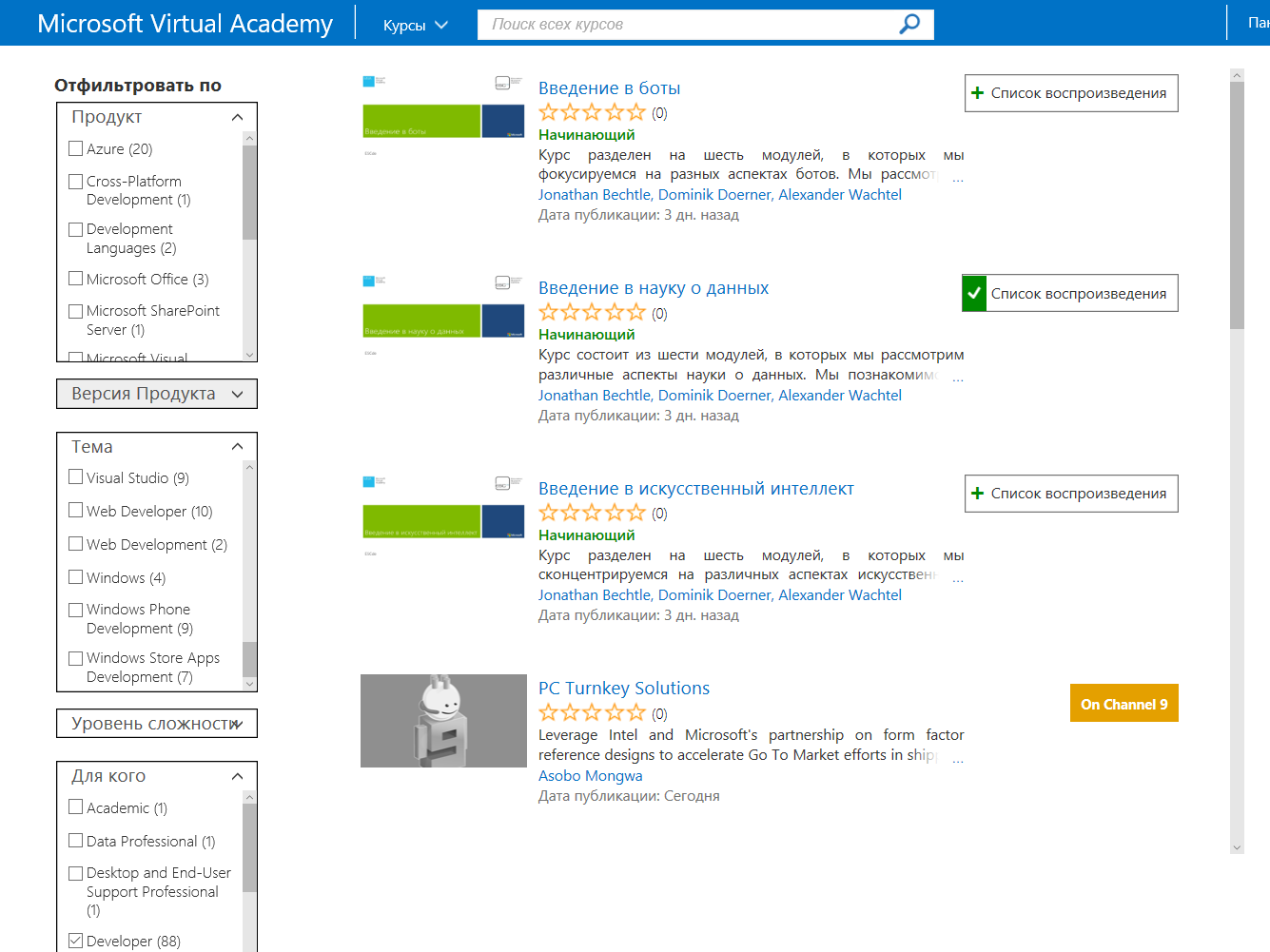Check Desktop and End-User Support Professional filter
Image resolution: width=1270 pixels, height=952 pixels.
click(x=76, y=873)
